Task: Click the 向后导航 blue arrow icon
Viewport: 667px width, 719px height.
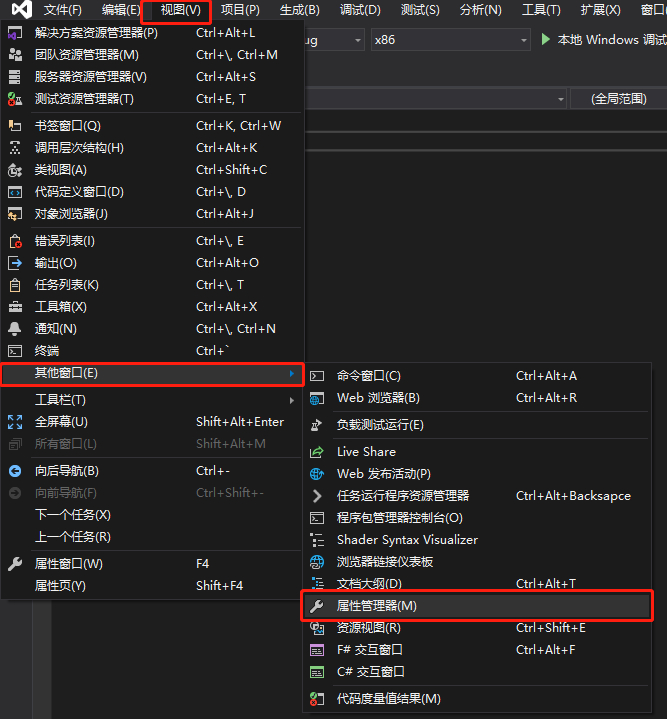Action: click(x=15, y=471)
